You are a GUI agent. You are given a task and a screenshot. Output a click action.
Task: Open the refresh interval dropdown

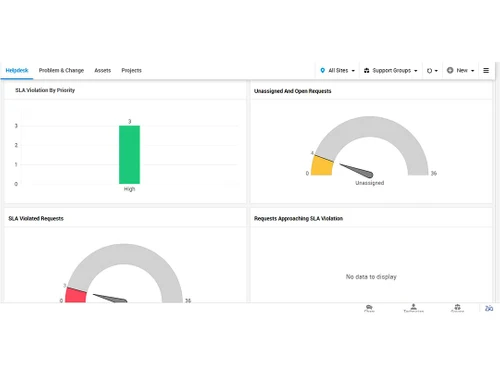[x=432, y=70]
